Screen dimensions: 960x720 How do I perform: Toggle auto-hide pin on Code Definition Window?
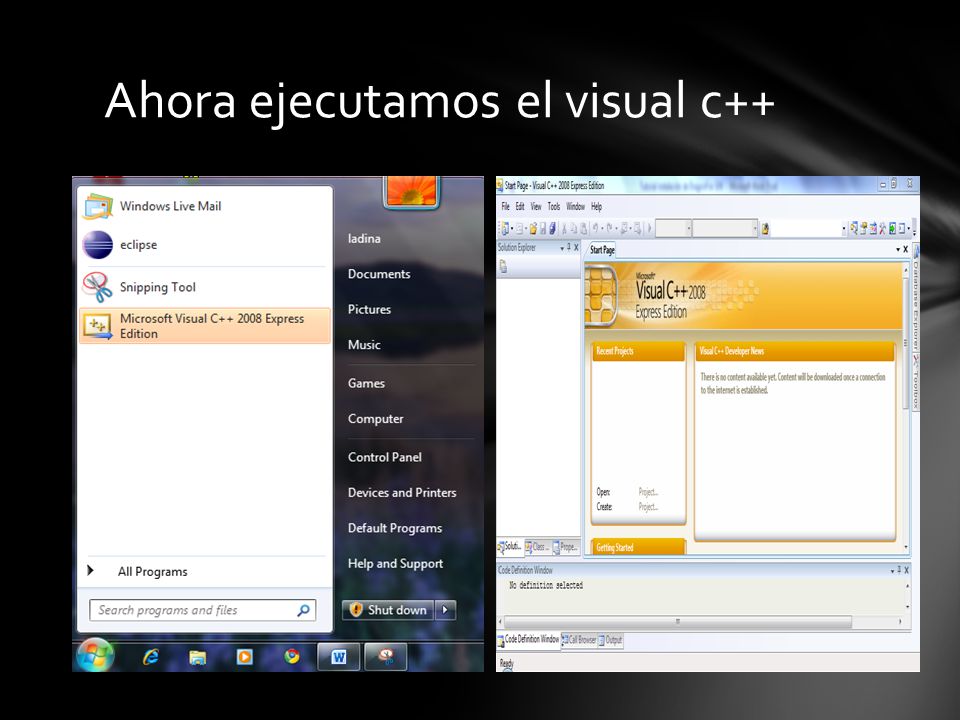tap(899, 570)
